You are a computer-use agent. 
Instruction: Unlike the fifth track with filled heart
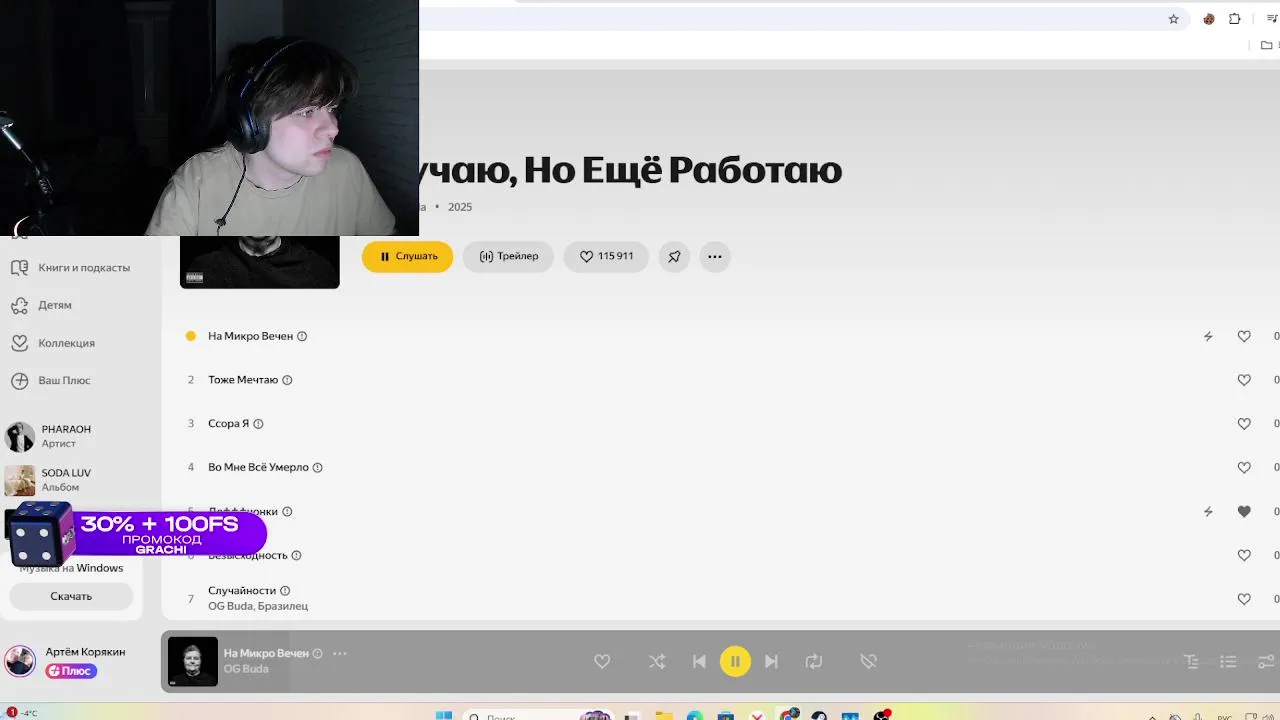point(1244,511)
